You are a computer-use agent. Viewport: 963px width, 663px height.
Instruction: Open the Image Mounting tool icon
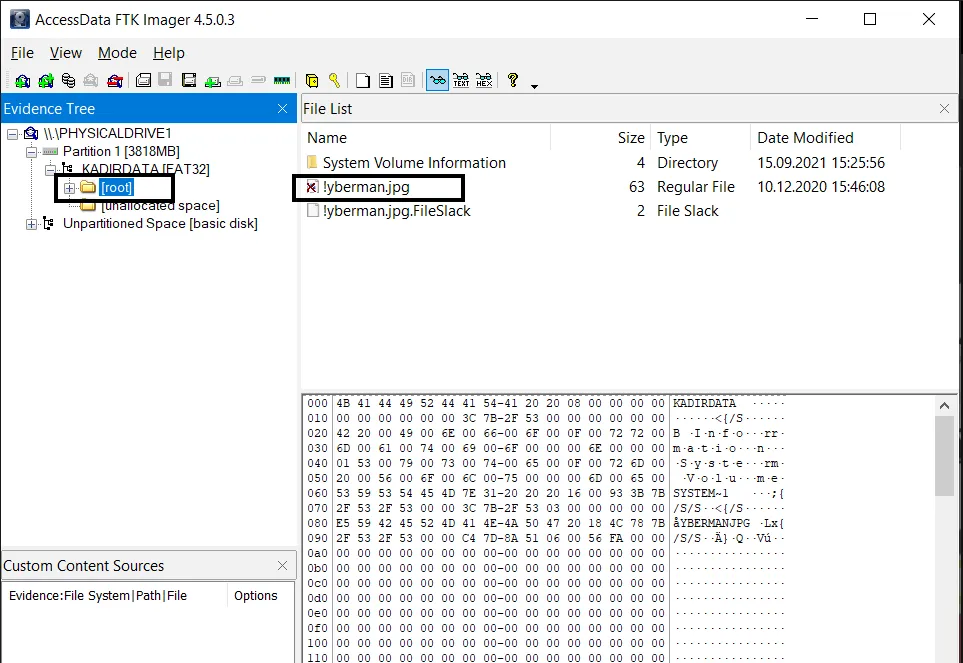pos(69,80)
